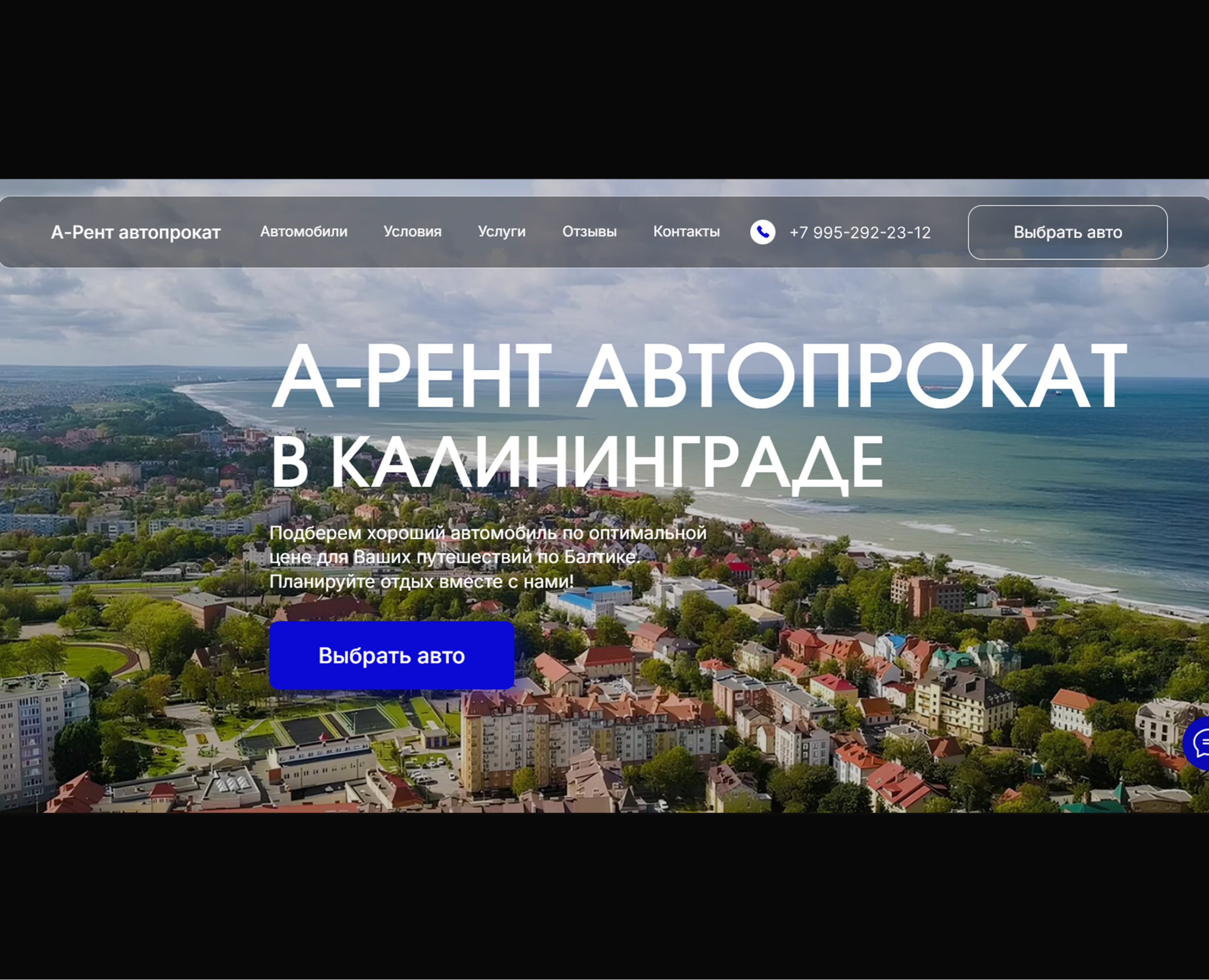
Task: Click the цене для Ваших путешествий line
Action: 455,557
